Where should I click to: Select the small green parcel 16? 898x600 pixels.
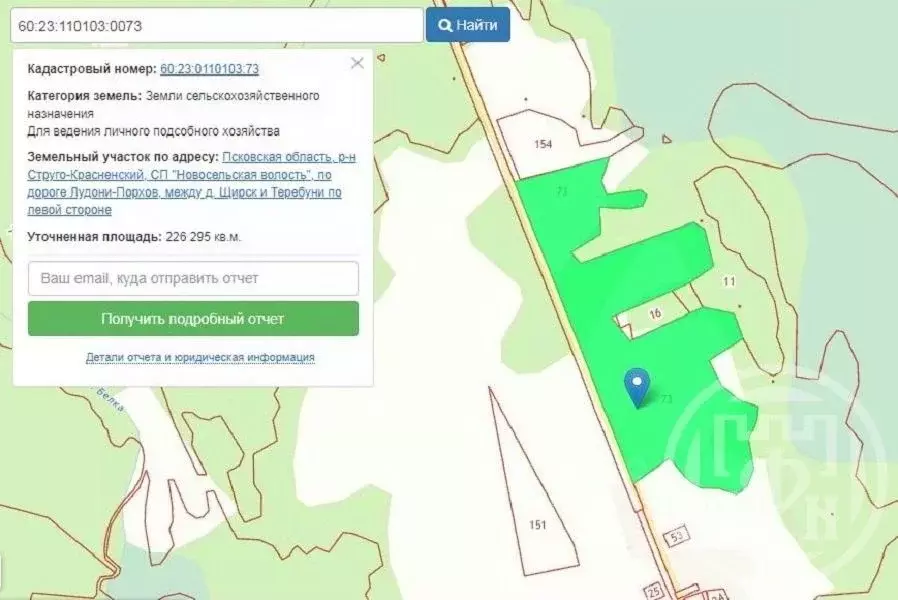tap(655, 314)
